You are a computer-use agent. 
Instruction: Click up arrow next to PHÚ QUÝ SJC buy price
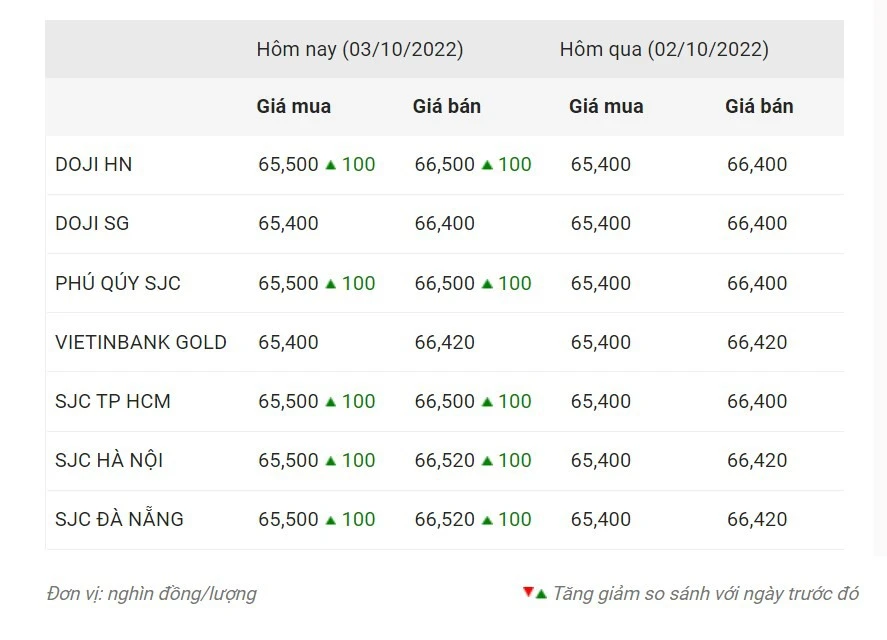(331, 284)
